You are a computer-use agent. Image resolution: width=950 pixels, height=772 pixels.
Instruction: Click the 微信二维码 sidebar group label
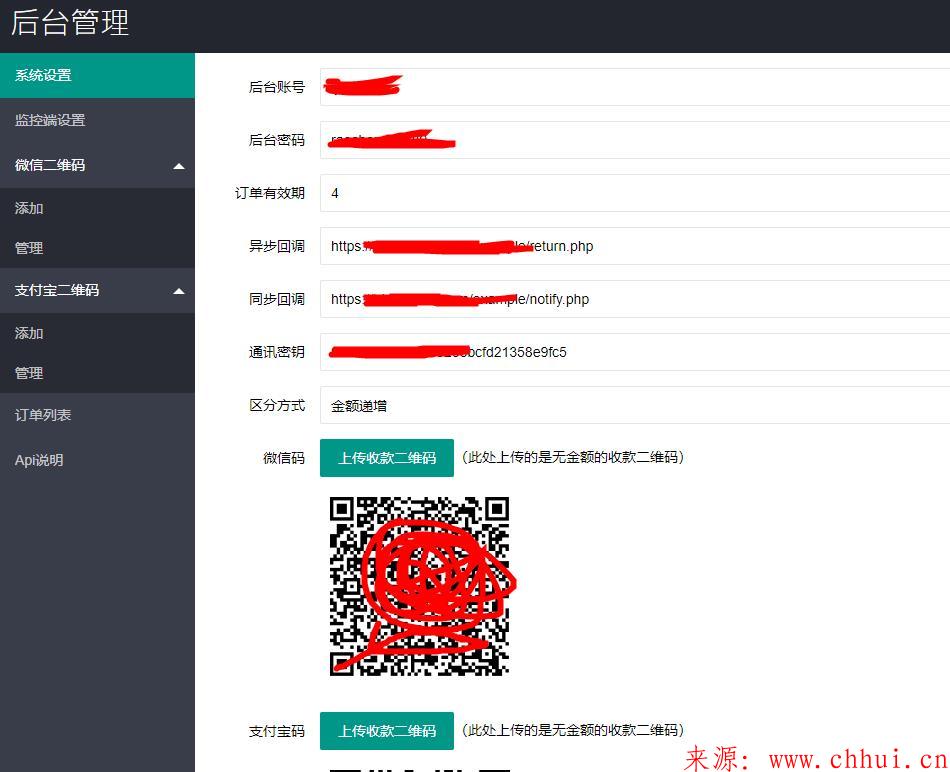pos(50,165)
